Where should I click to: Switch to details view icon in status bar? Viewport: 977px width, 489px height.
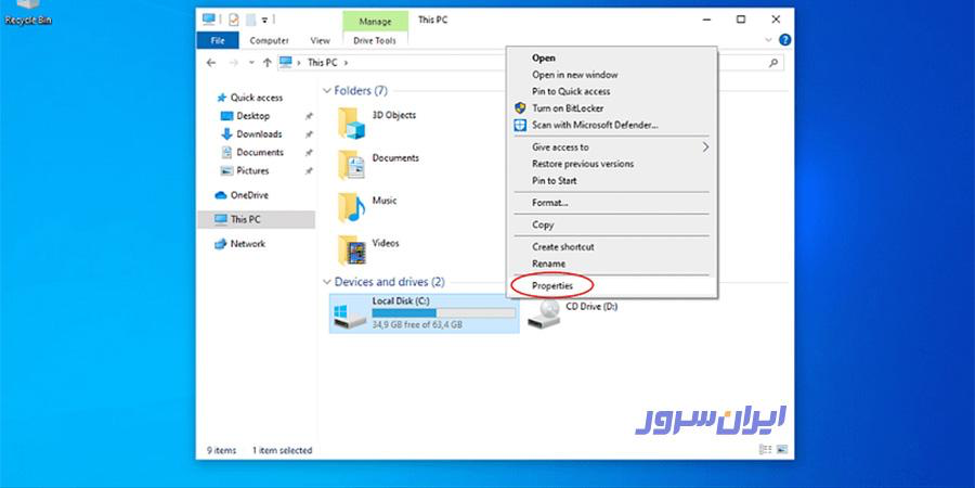tap(766, 450)
